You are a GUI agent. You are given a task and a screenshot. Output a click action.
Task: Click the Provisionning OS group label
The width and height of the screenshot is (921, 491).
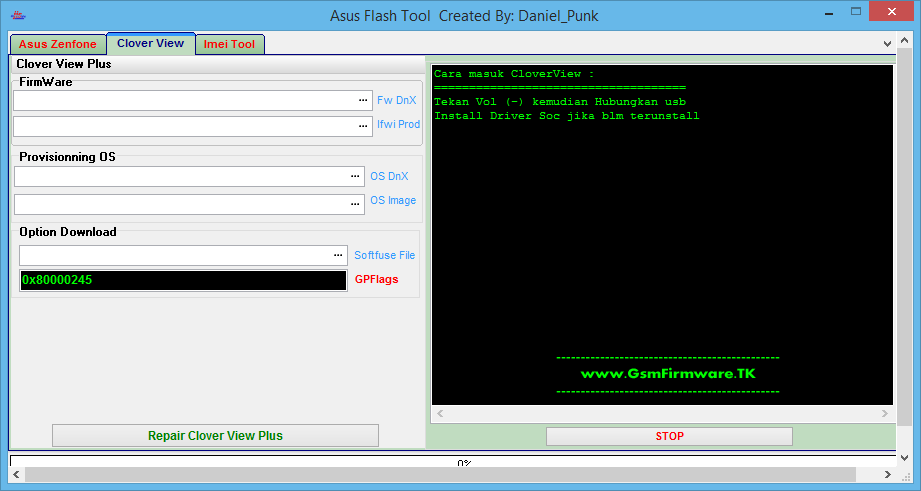(68, 157)
